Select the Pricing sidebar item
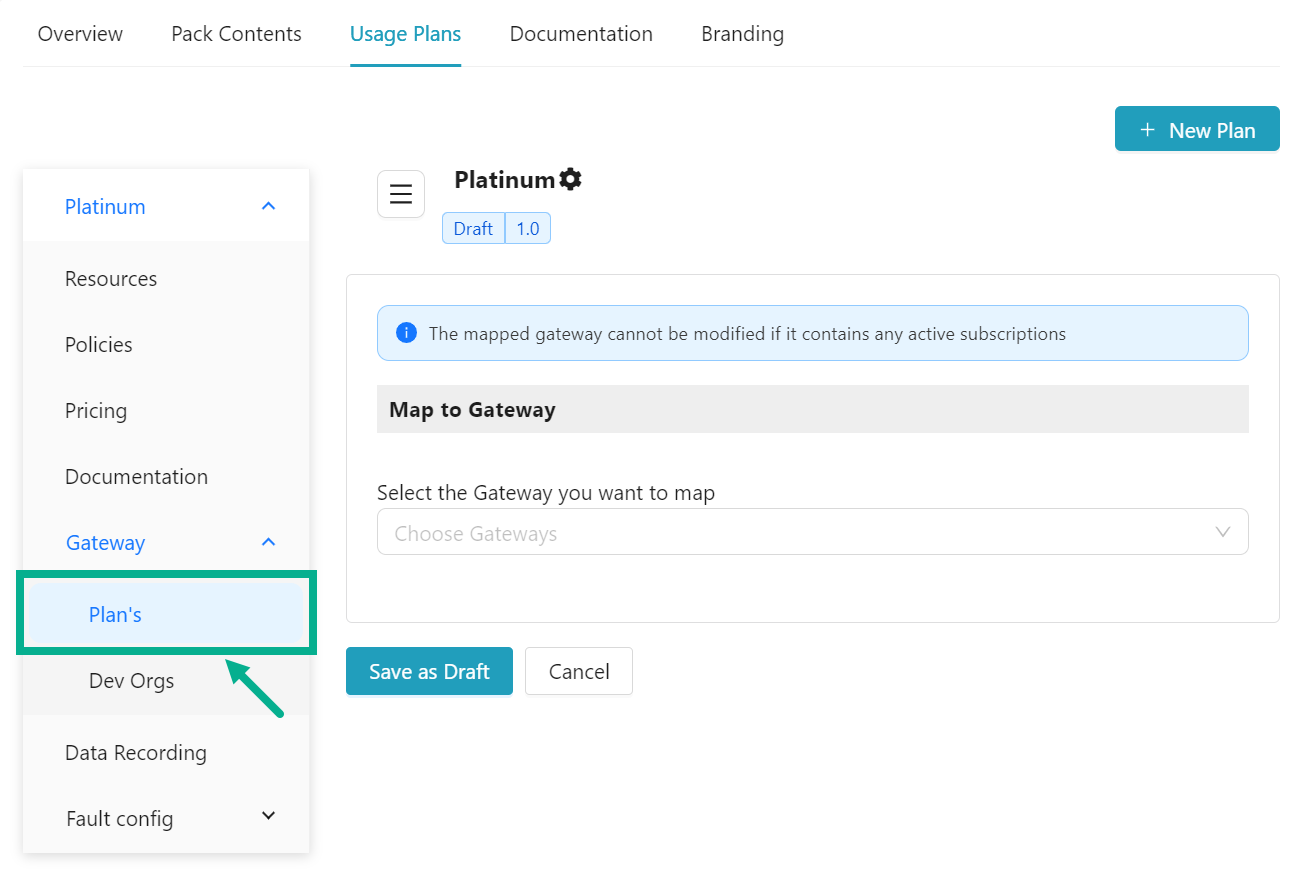The height and width of the screenshot is (888, 1292). (96, 410)
